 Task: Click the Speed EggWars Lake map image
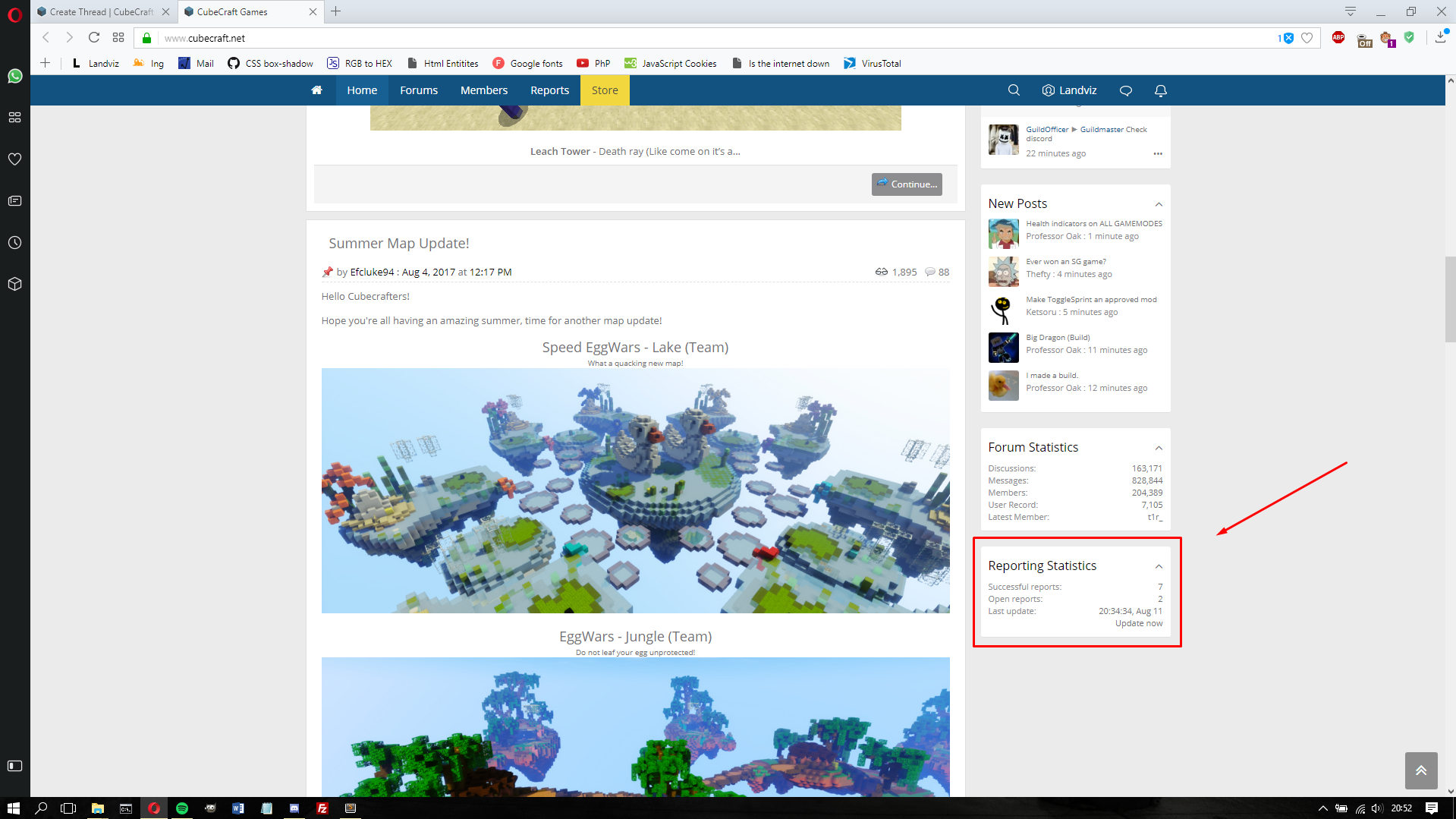pyautogui.click(x=636, y=490)
